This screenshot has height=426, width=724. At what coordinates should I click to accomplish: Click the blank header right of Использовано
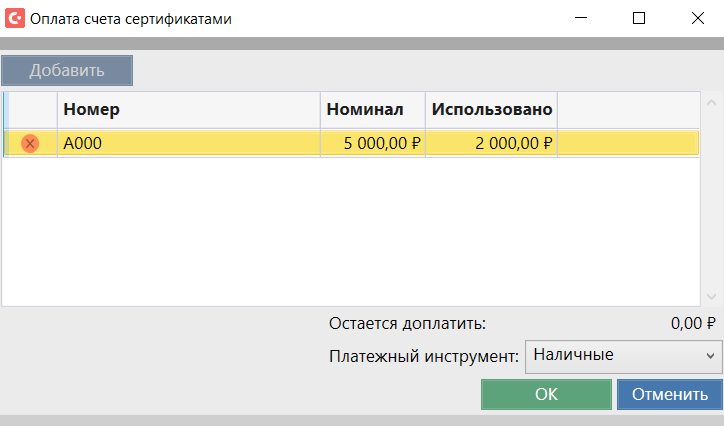click(x=627, y=109)
